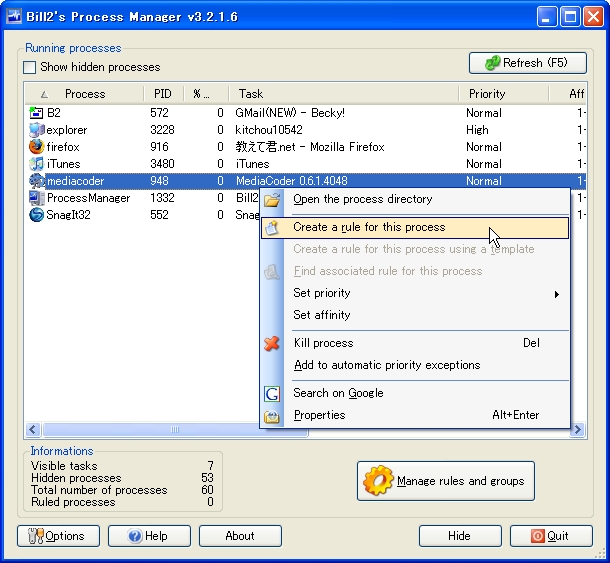Click the firefox process icon
The height and width of the screenshot is (563, 610).
(37, 147)
